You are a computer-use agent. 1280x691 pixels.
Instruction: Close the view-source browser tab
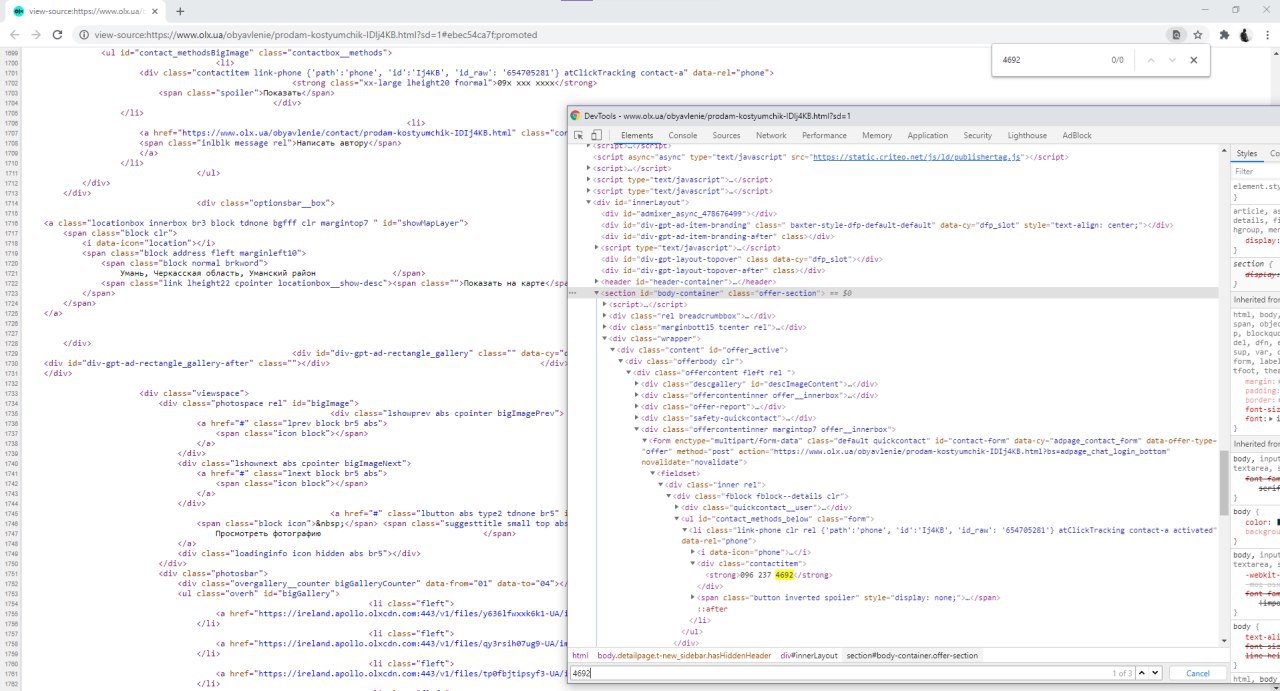click(x=157, y=11)
